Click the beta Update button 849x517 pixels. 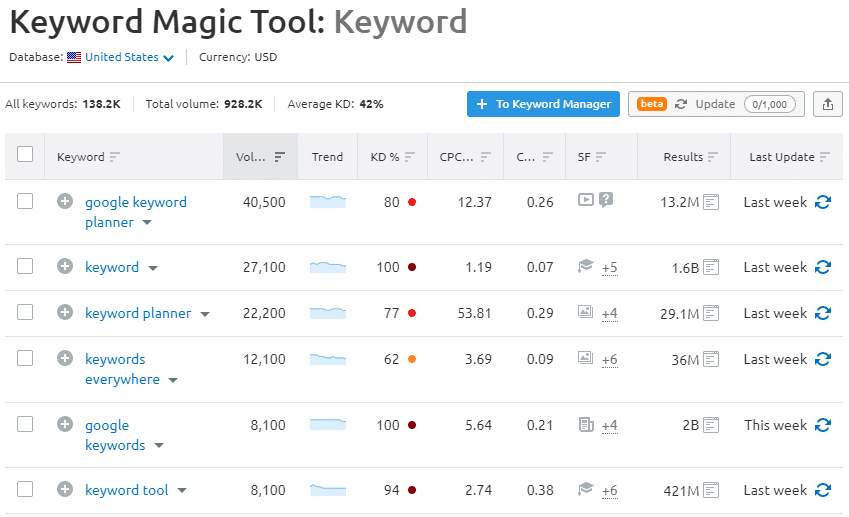point(716,104)
